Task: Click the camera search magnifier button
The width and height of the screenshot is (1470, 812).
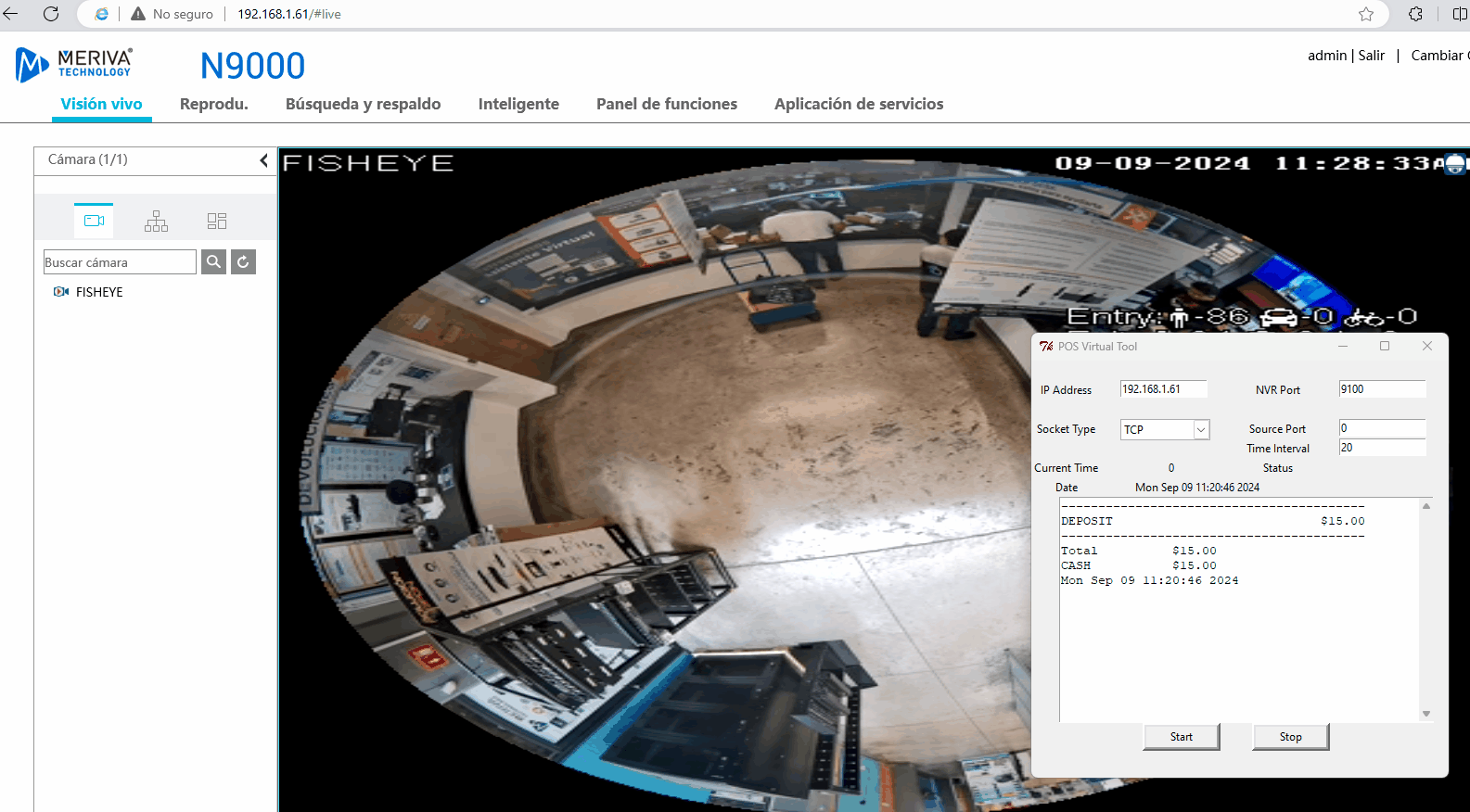Action: coord(213,262)
